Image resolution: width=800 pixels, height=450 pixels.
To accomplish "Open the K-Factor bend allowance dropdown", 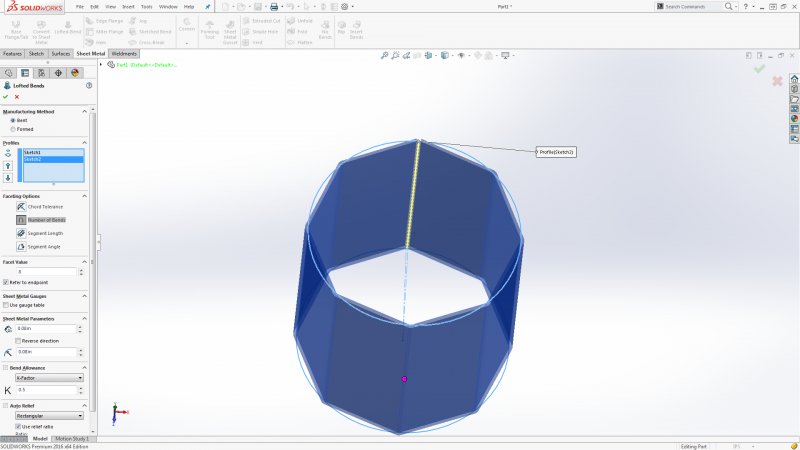I will [49, 378].
